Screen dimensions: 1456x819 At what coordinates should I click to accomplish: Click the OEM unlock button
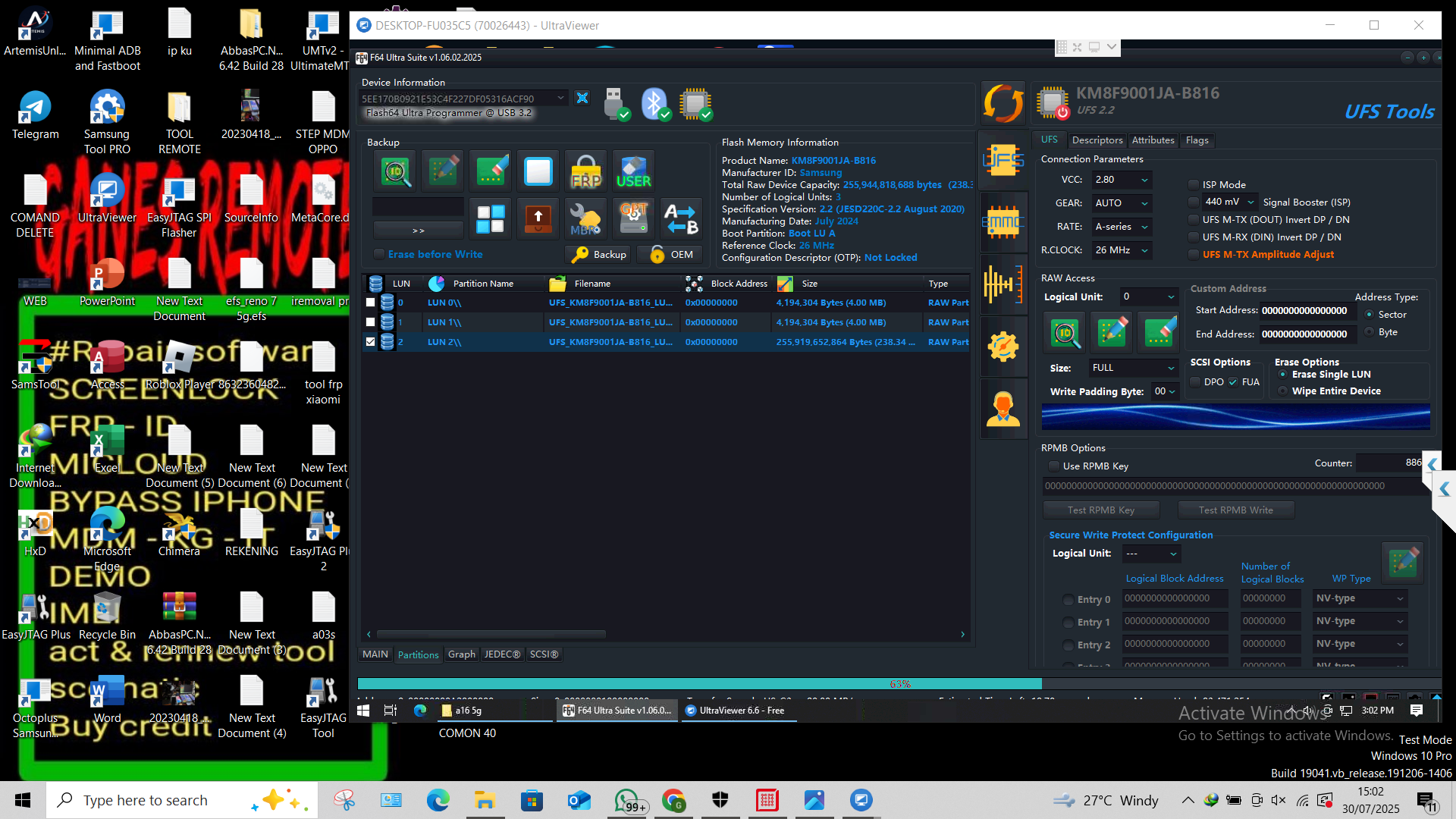(669, 255)
